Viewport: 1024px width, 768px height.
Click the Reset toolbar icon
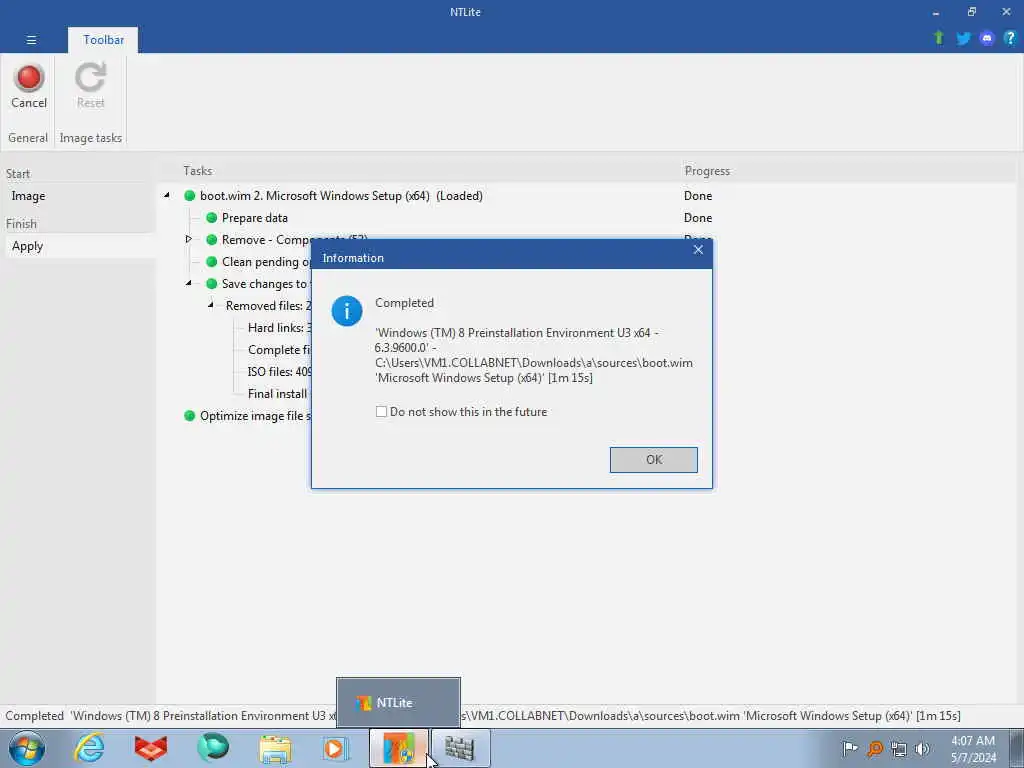(x=90, y=77)
